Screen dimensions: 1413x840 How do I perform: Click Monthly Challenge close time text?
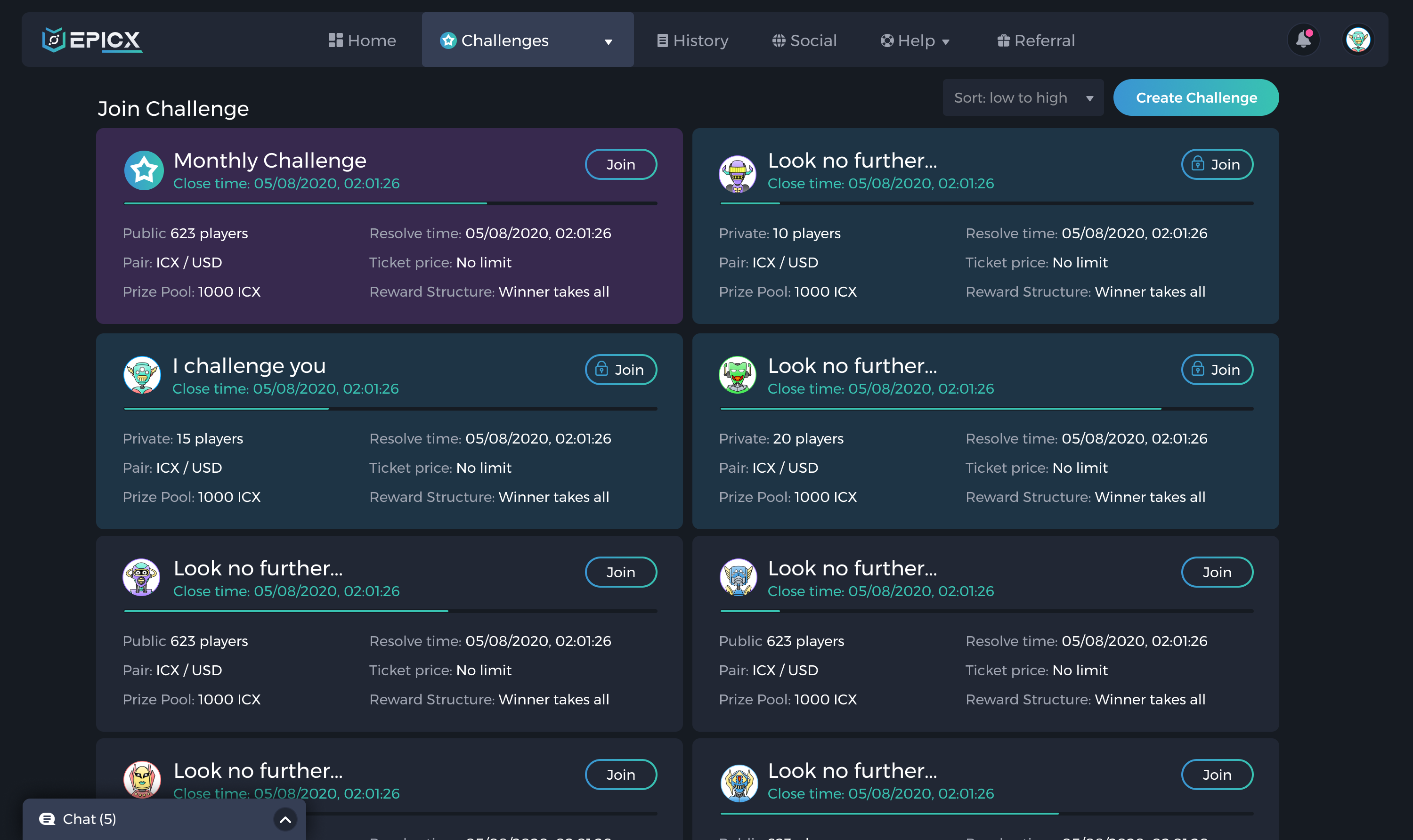[286, 183]
